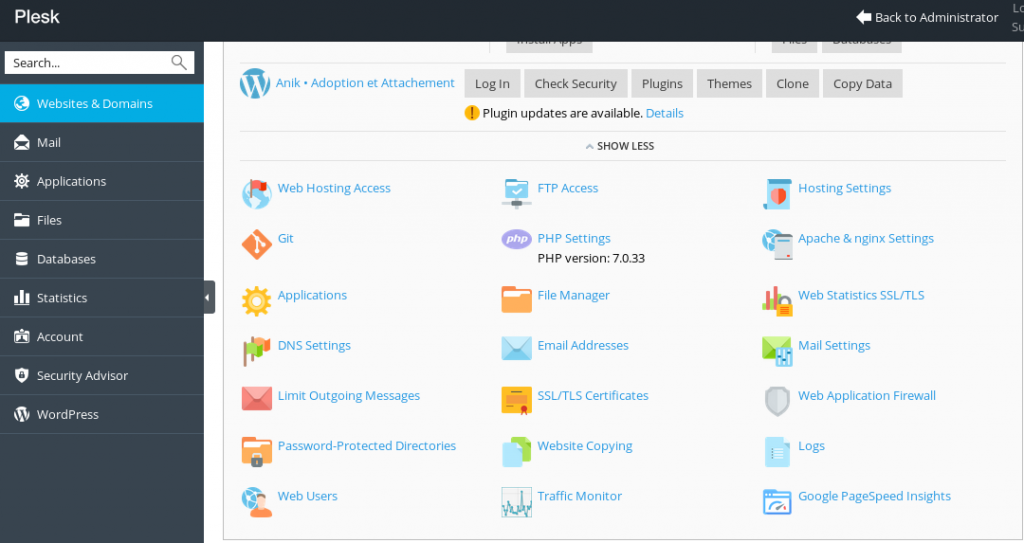Click the Check Security button

pyautogui.click(x=575, y=84)
